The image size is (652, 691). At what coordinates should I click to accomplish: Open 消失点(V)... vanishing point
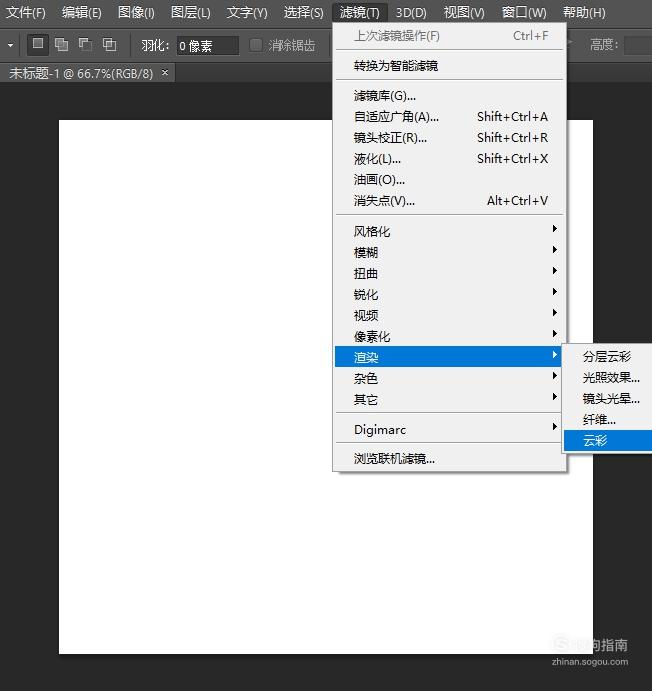point(449,201)
